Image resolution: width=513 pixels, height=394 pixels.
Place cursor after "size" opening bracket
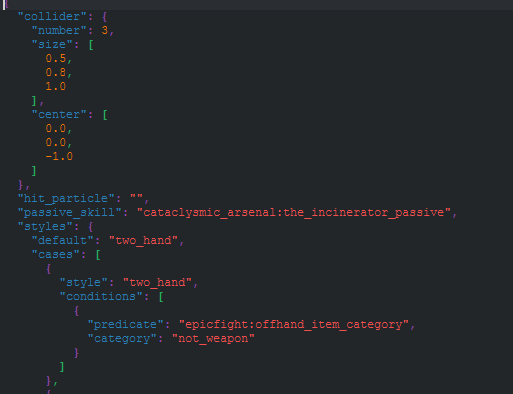[x=94, y=44]
